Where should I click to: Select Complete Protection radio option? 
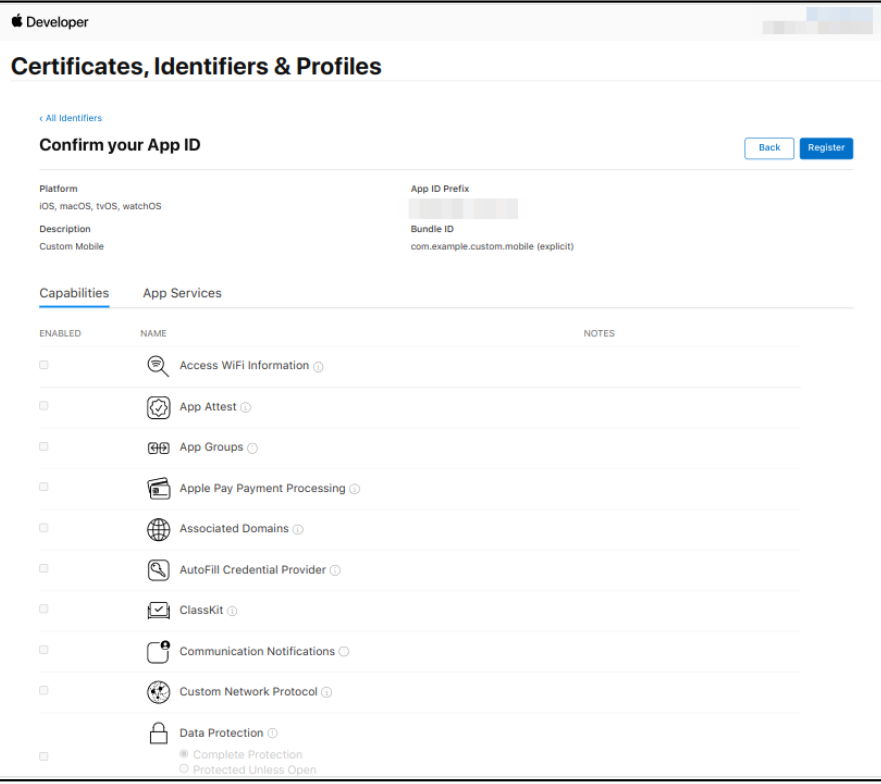(184, 754)
